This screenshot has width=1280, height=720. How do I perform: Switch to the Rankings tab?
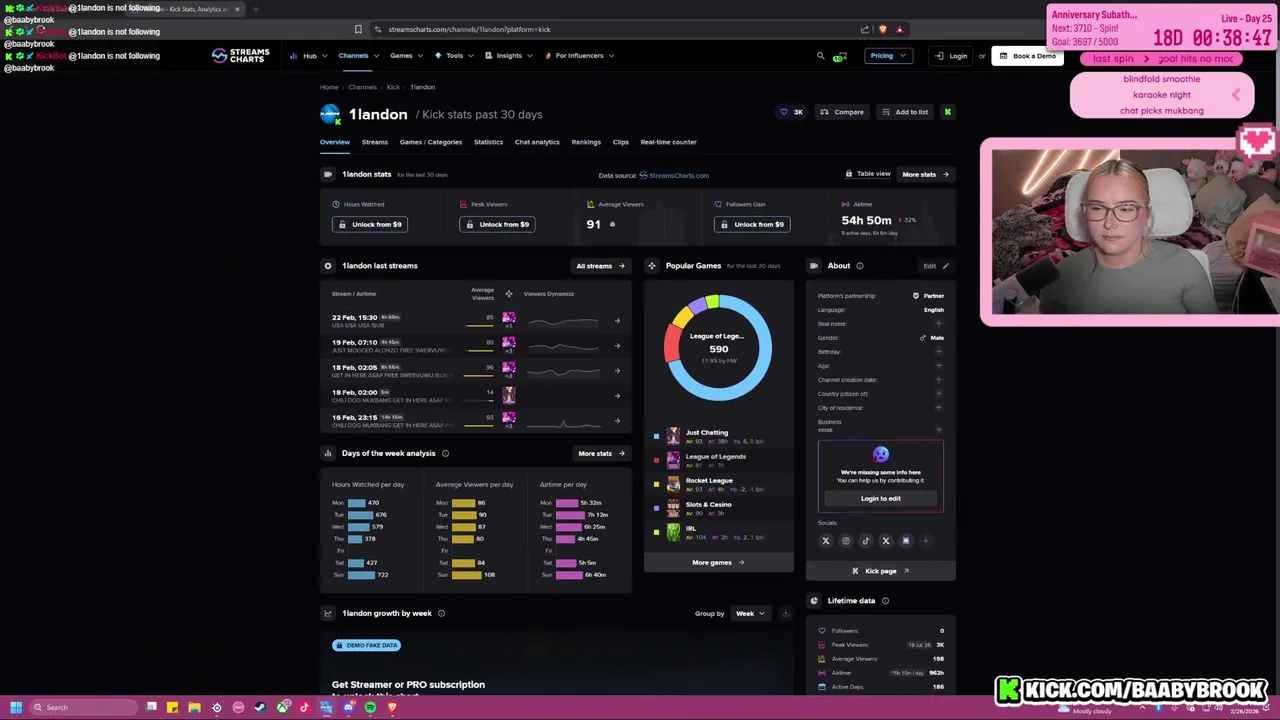pos(586,142)
